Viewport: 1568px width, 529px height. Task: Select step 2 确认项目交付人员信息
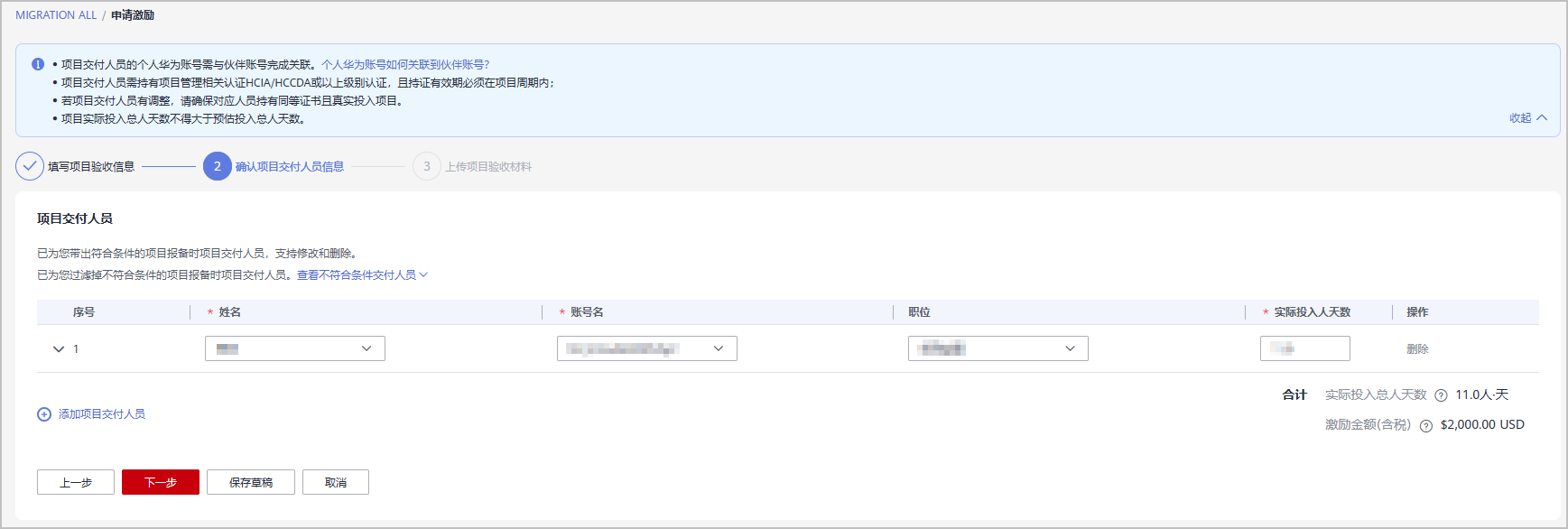click(274, 166)
